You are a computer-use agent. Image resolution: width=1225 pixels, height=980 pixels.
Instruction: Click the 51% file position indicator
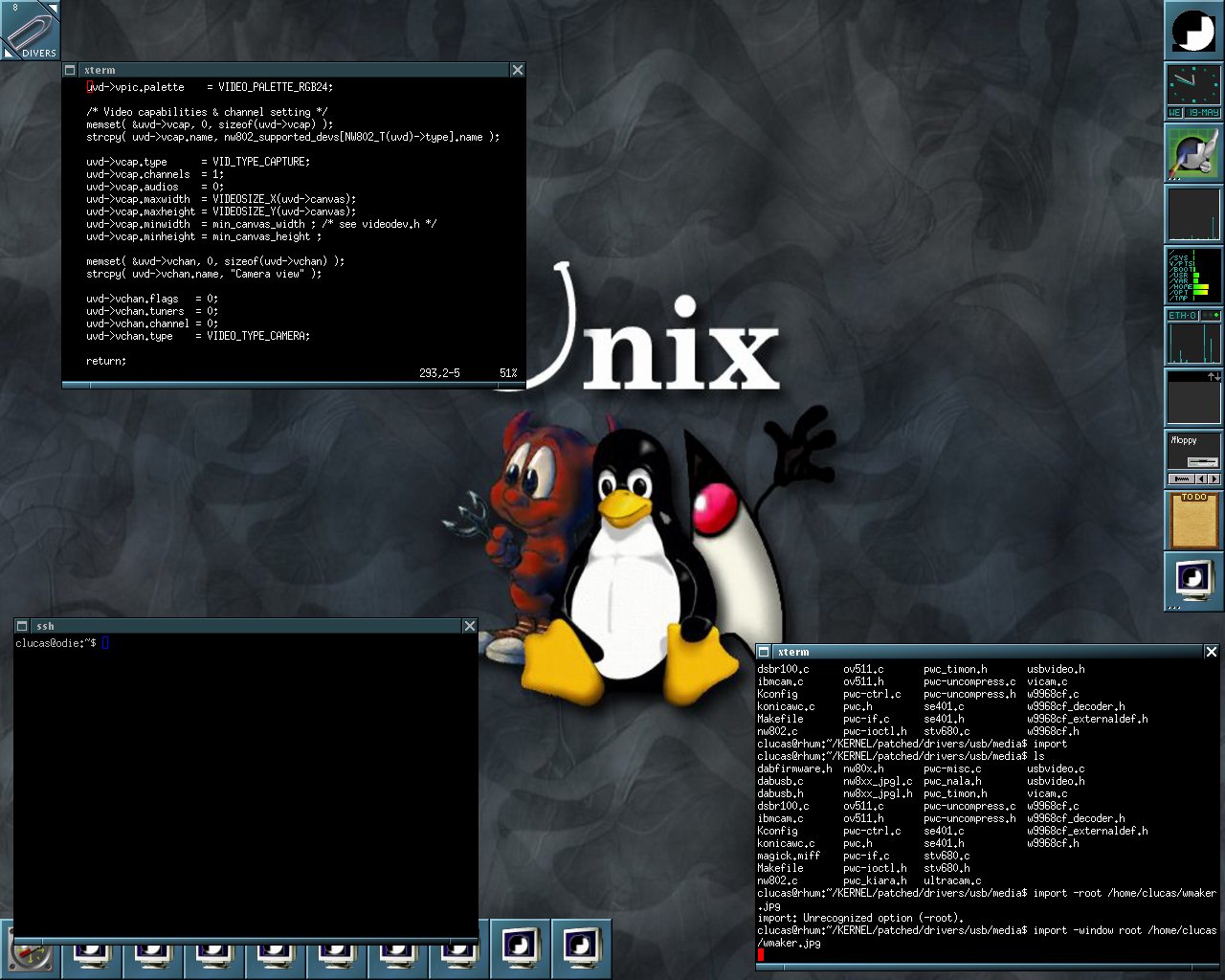coord(508,373)
